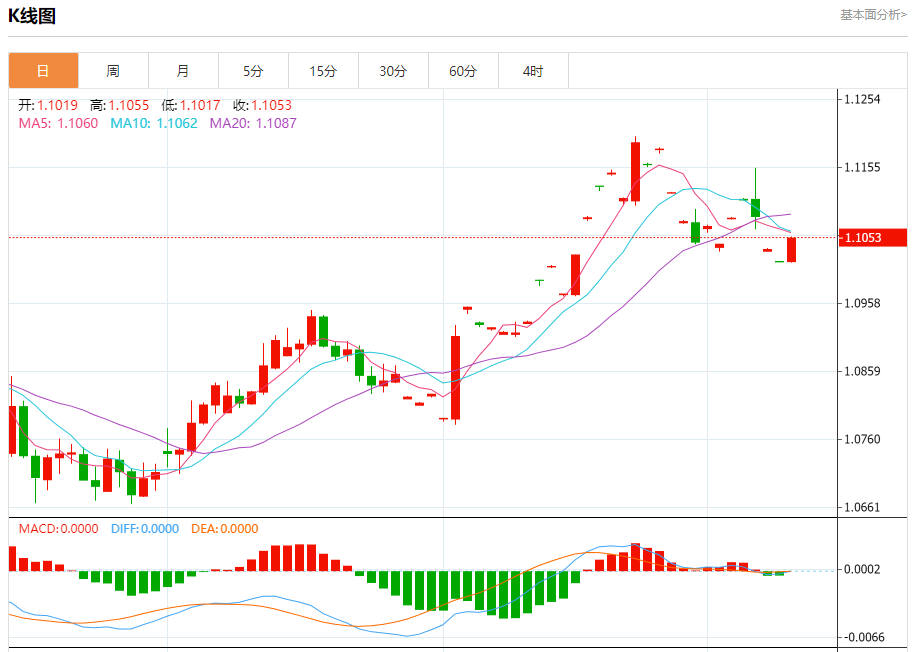
Task: Switch to the 4时 chart tab
Action: (533, 71)
